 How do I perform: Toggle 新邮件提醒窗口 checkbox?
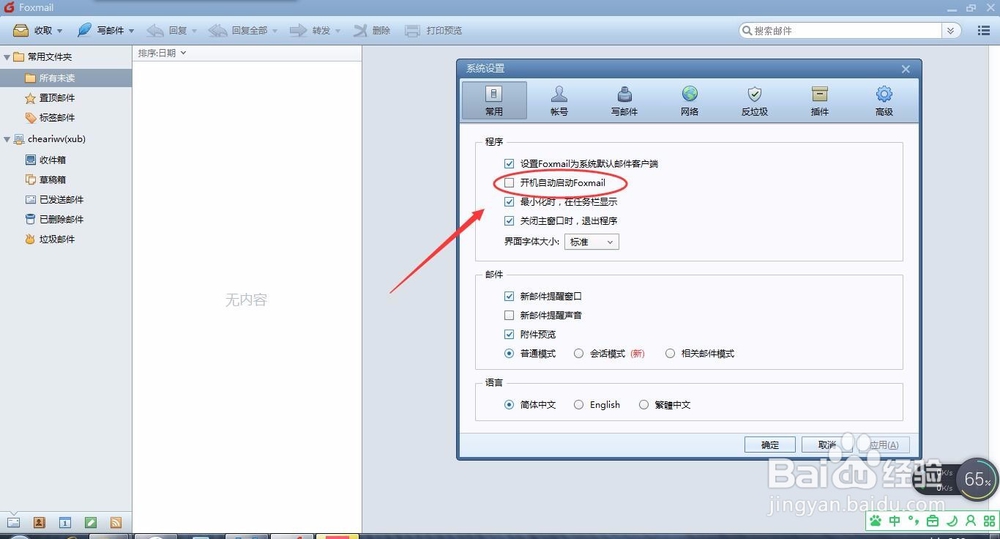coord(509,296)
